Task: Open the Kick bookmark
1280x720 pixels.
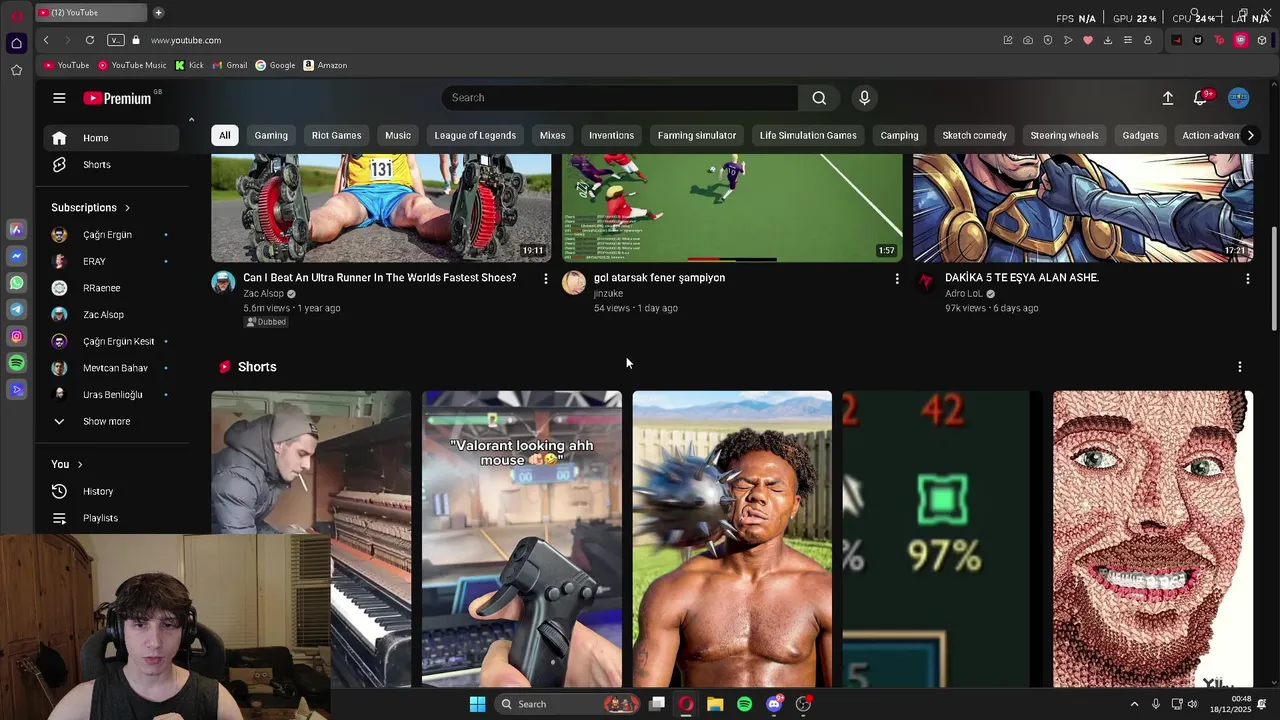Action: tap(189, 65)
